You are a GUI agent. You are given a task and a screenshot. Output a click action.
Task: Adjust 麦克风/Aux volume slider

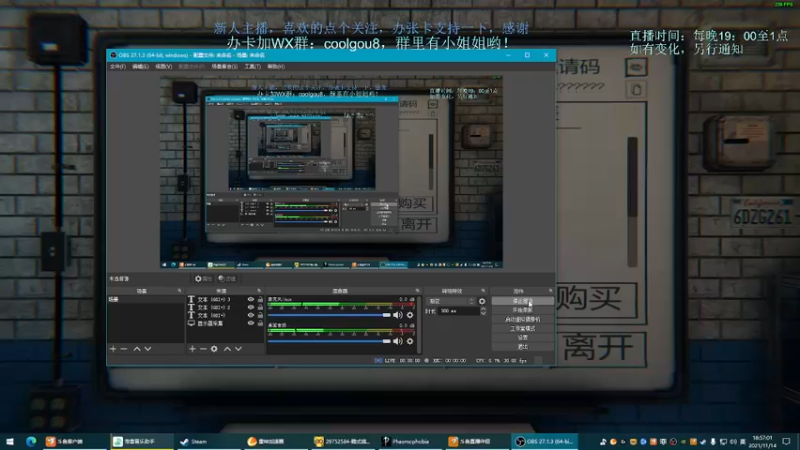point(329,315)
